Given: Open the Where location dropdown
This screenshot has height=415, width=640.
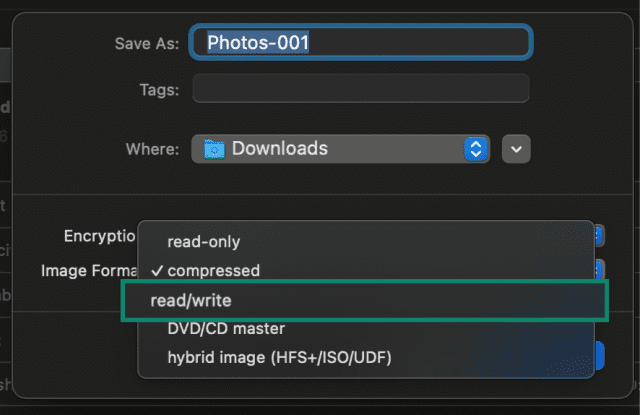Looking at the screenshot, I should 341,149.
